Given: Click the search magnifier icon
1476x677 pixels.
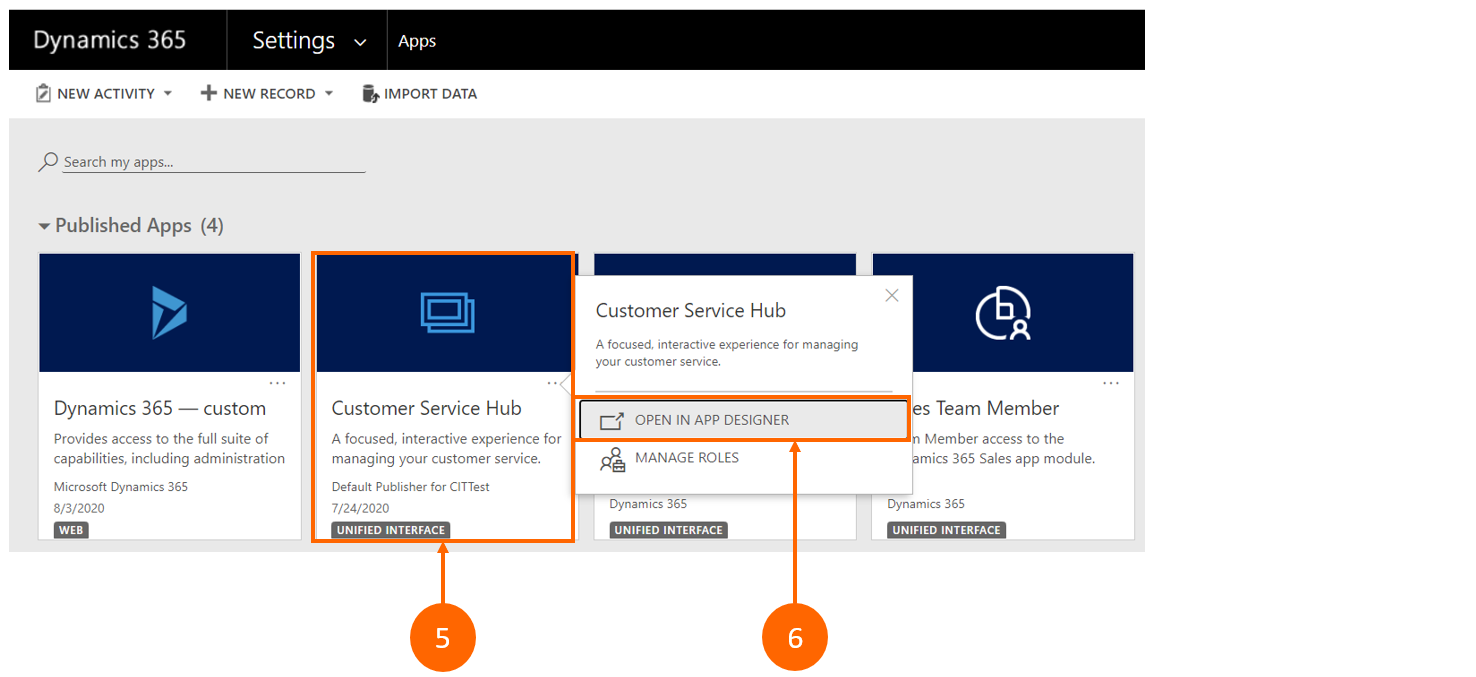Looking at the screenshot, I should click(47, 162).
